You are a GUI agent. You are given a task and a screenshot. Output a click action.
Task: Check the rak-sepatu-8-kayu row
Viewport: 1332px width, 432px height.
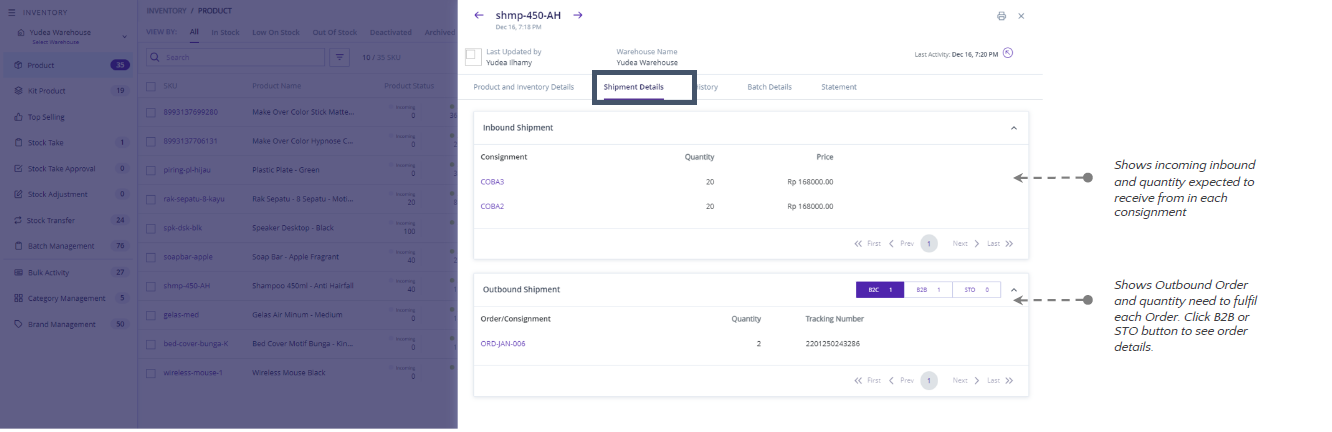click(151, 199)
